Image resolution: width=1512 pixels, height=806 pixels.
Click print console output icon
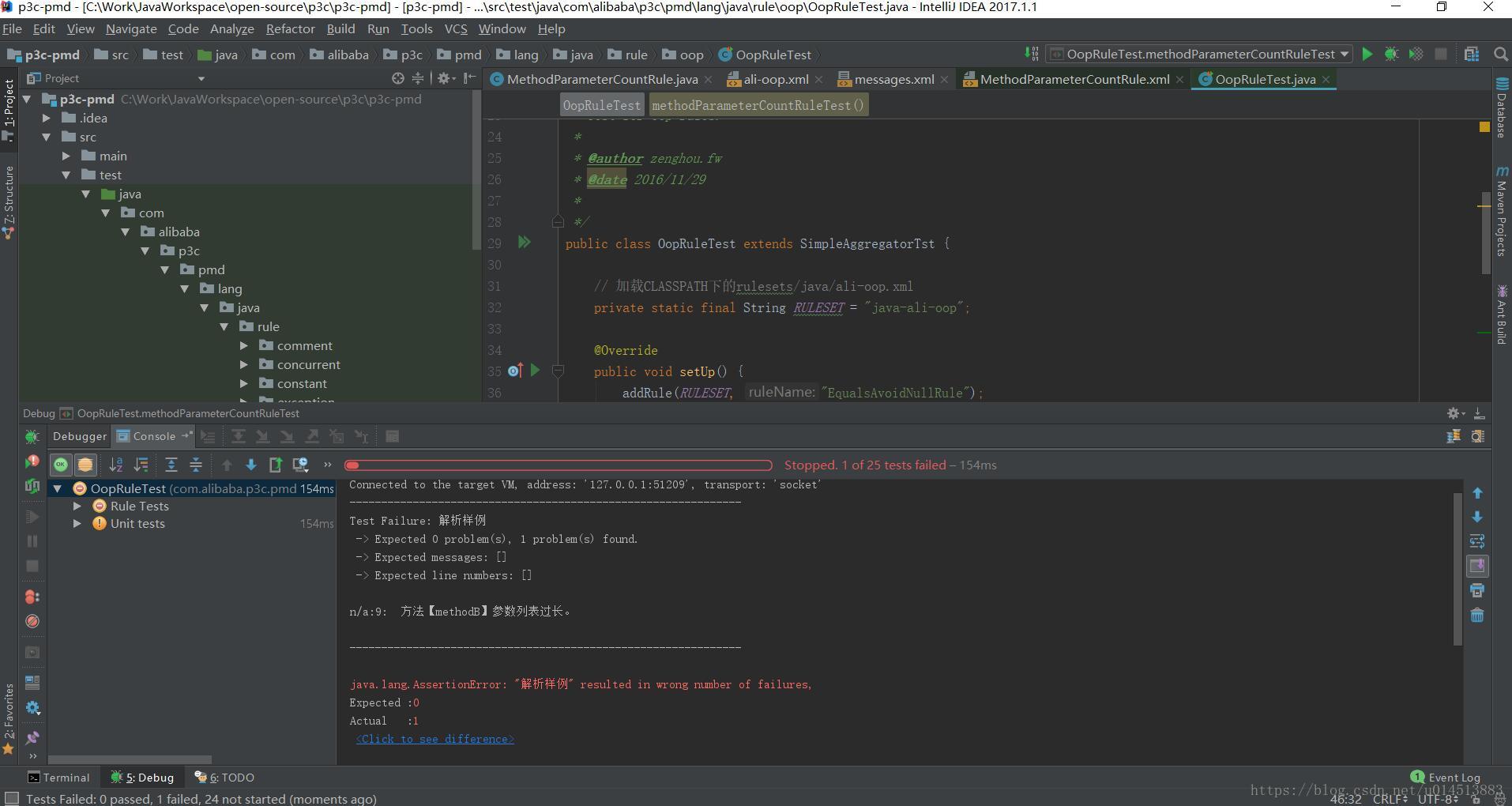(x=1477, y=590)
